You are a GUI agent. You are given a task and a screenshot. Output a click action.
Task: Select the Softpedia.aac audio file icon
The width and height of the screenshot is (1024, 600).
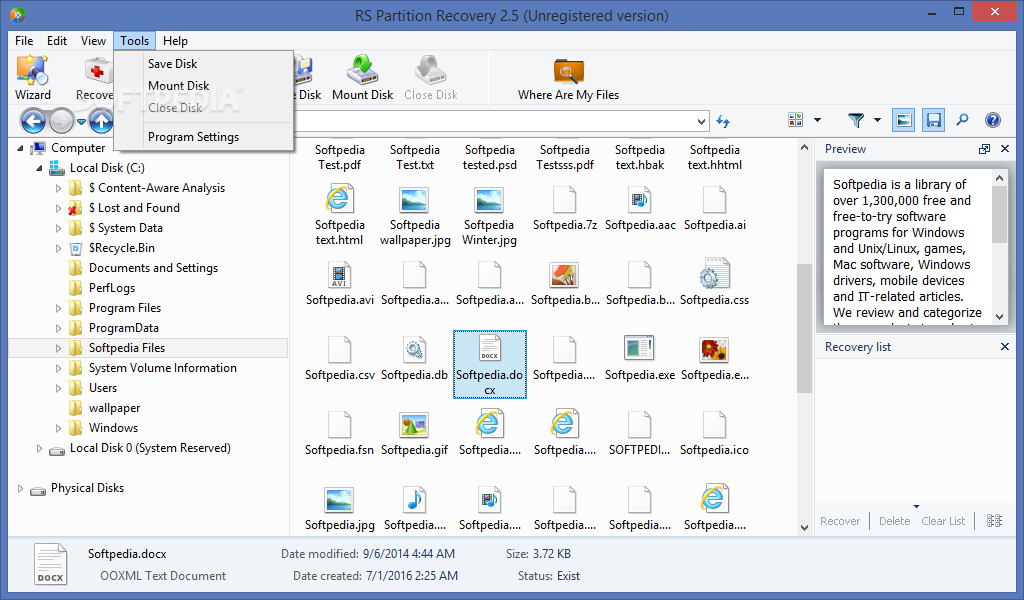point(639,200)
